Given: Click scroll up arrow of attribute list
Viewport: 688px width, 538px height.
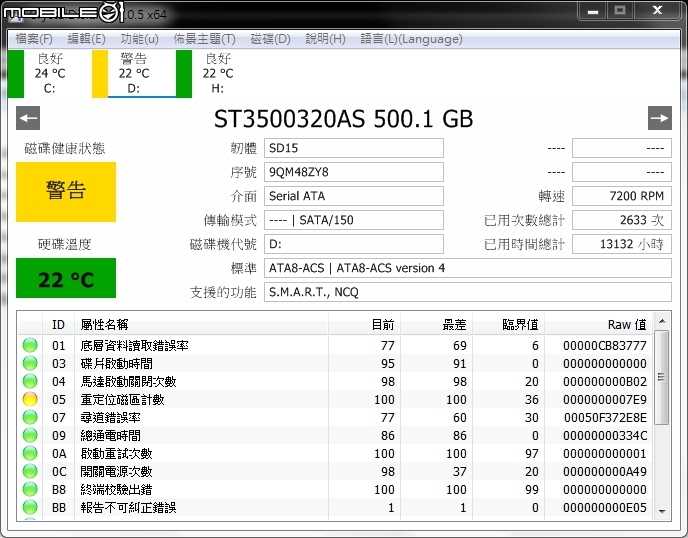Looking at the screenshot, I should (x=662, y=321).
